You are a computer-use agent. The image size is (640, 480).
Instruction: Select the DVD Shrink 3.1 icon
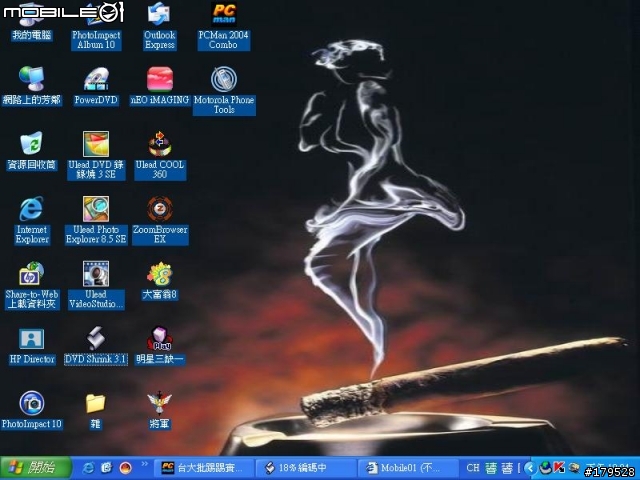tap(96, 346)
